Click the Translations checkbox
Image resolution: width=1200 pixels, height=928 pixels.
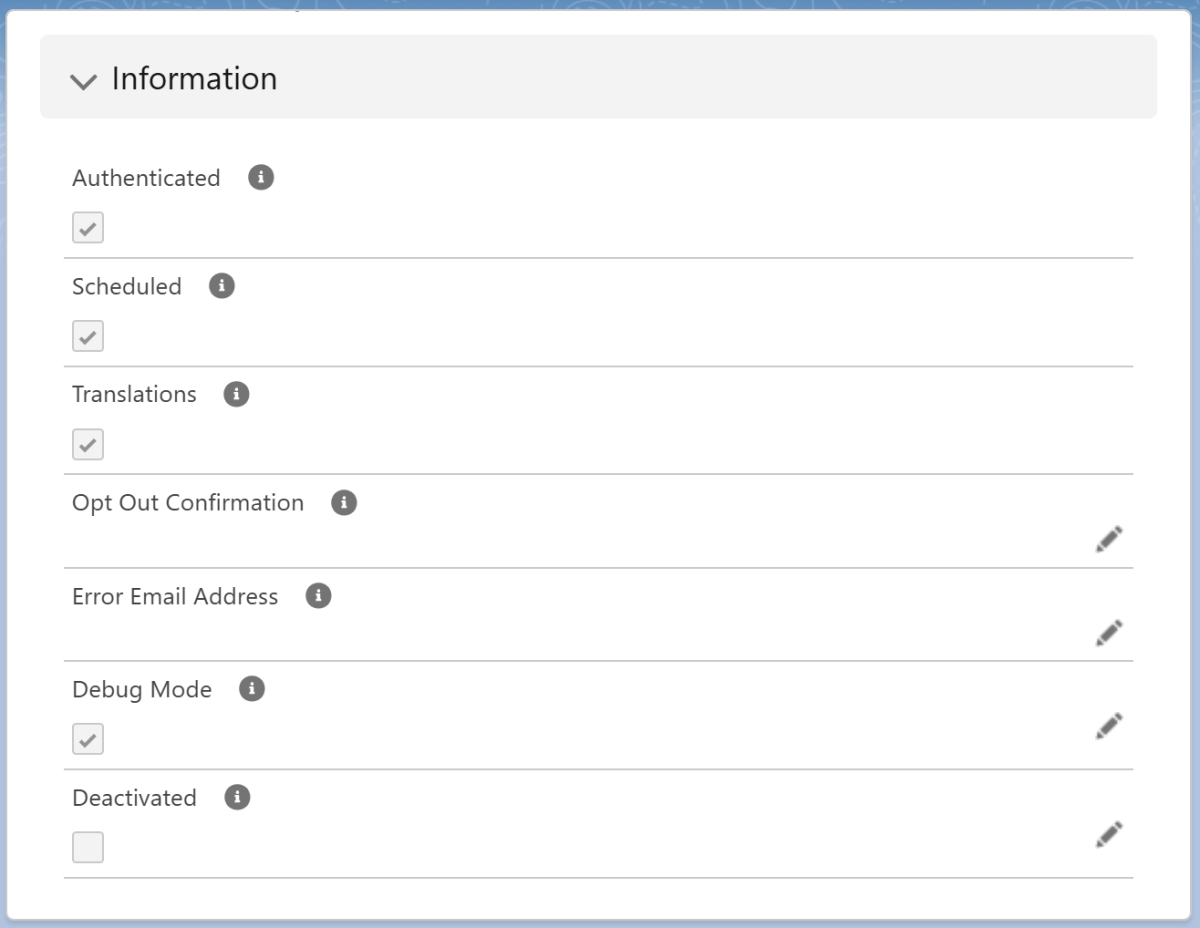click(x=88, y=444)
